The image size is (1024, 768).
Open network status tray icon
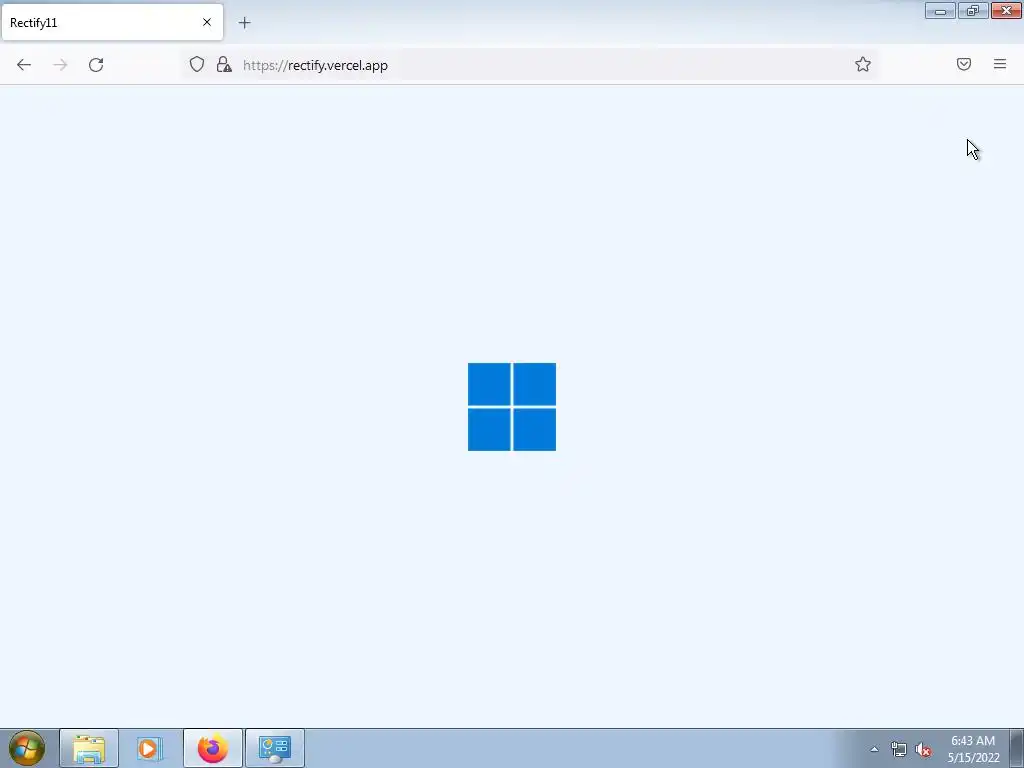[899, 749]
